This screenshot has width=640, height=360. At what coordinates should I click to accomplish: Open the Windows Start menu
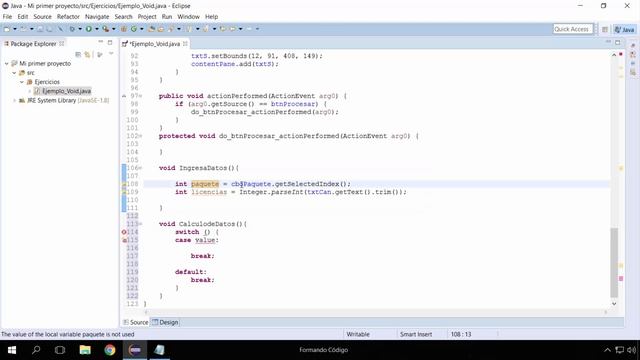(x=12, y=350)
